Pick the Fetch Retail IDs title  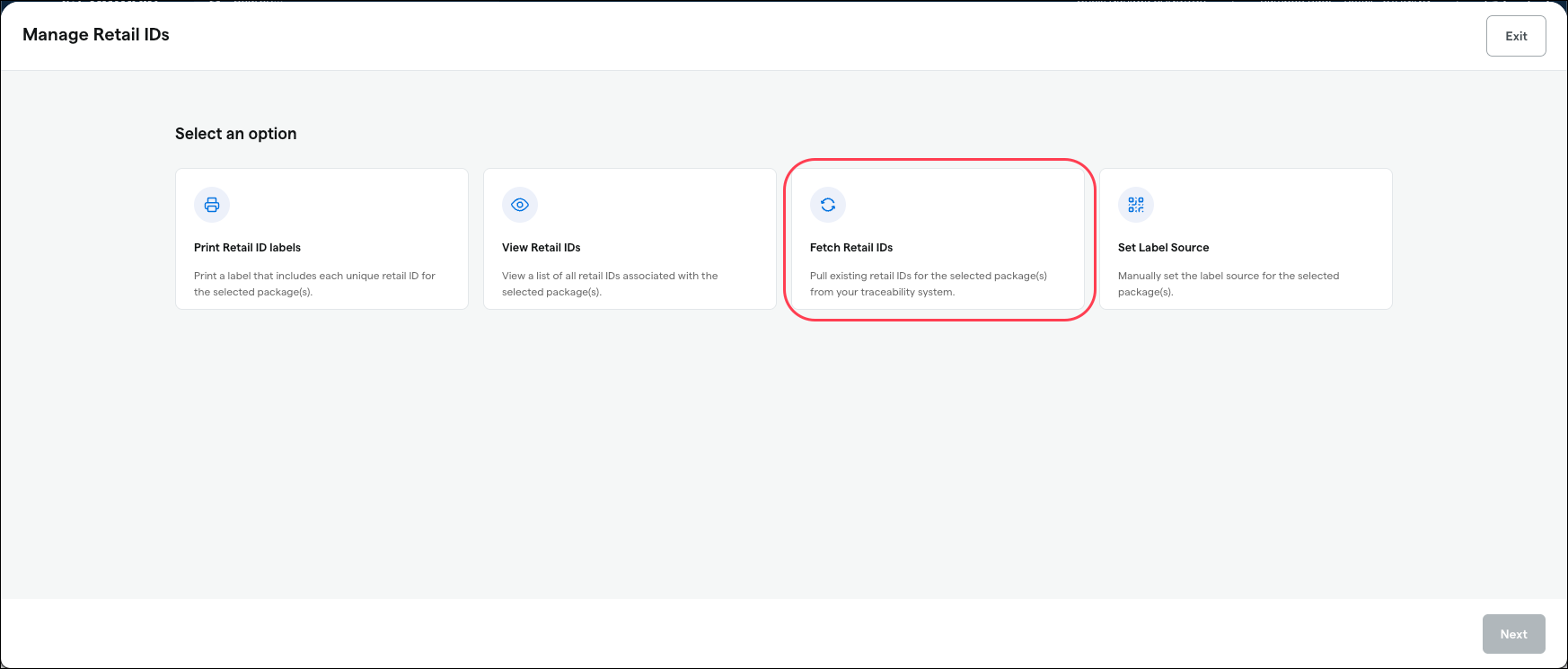851,248
